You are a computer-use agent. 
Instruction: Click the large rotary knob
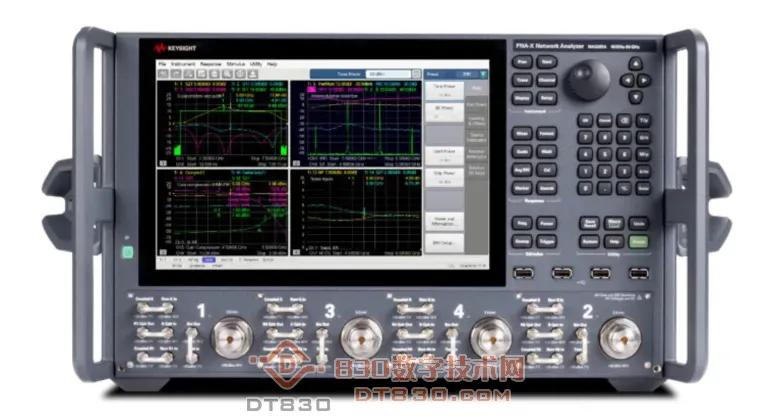pyautogui.click(x=588, y=78)
